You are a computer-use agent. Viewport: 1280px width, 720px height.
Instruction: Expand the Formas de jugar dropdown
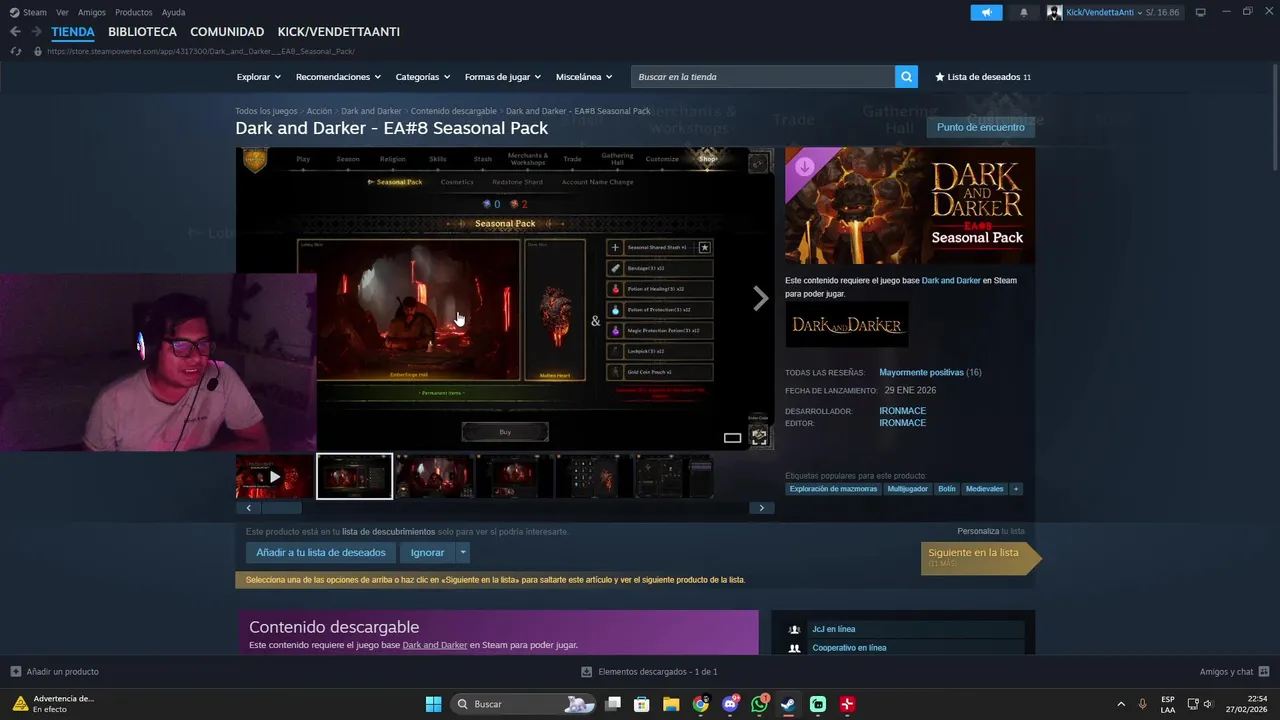[502, 77]
